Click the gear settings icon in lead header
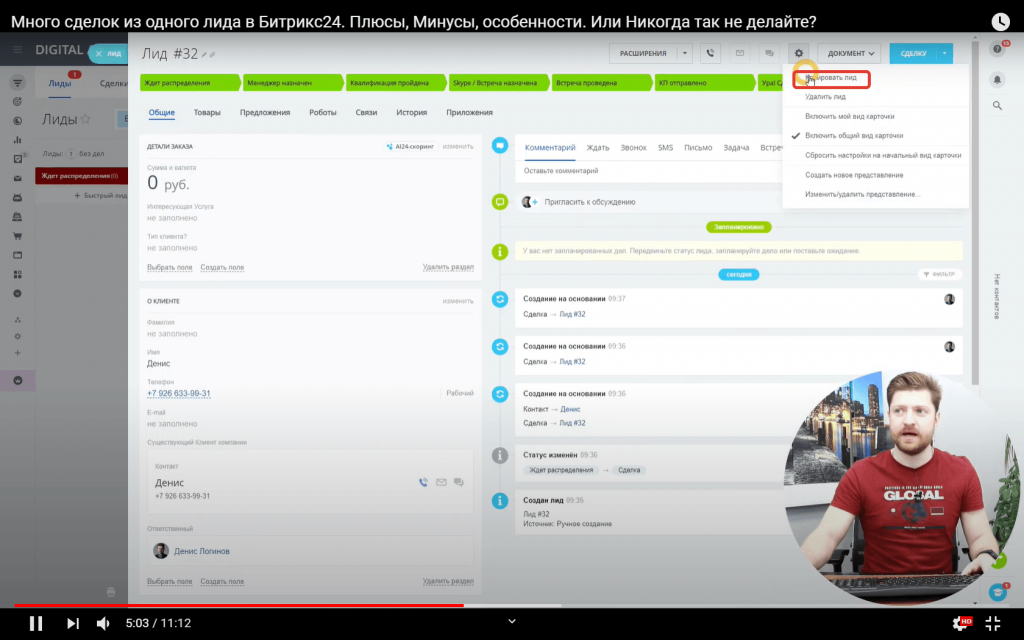1024x640 pixels. coord(799,54)
